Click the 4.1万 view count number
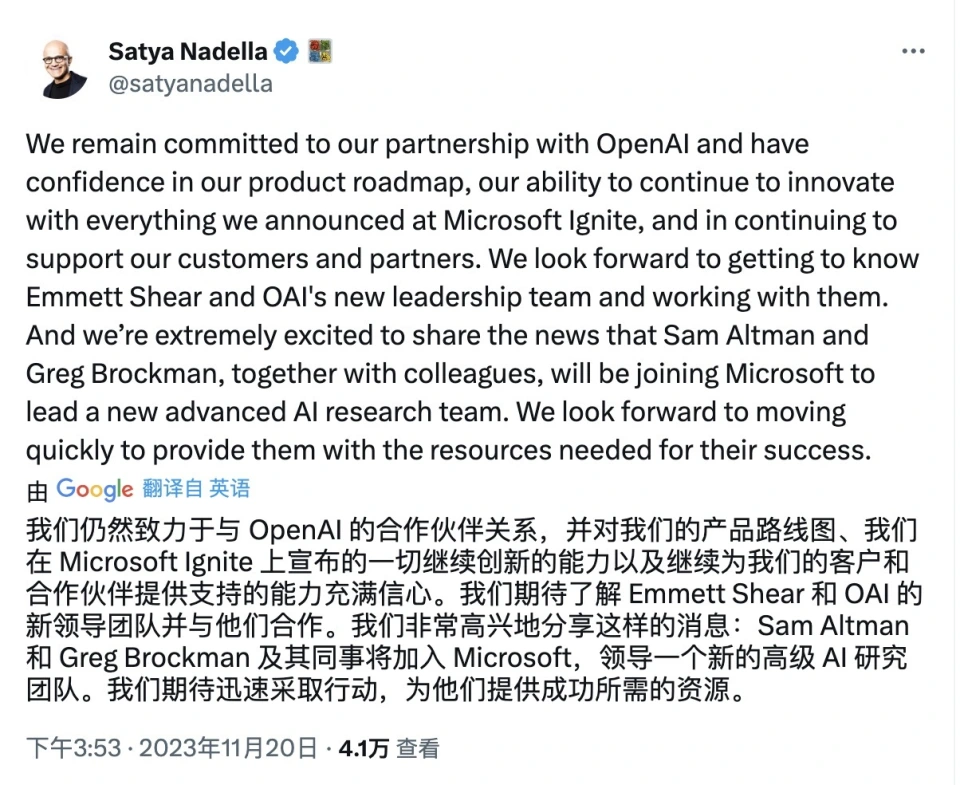This screenshot has width=960, height=785. (x=364, y=747)
